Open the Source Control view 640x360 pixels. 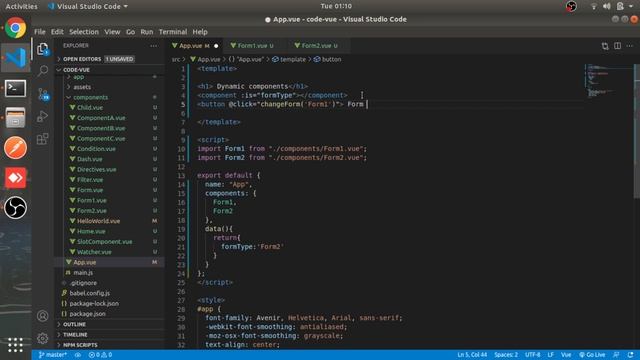pyautogui.click(x=43, y=94)
